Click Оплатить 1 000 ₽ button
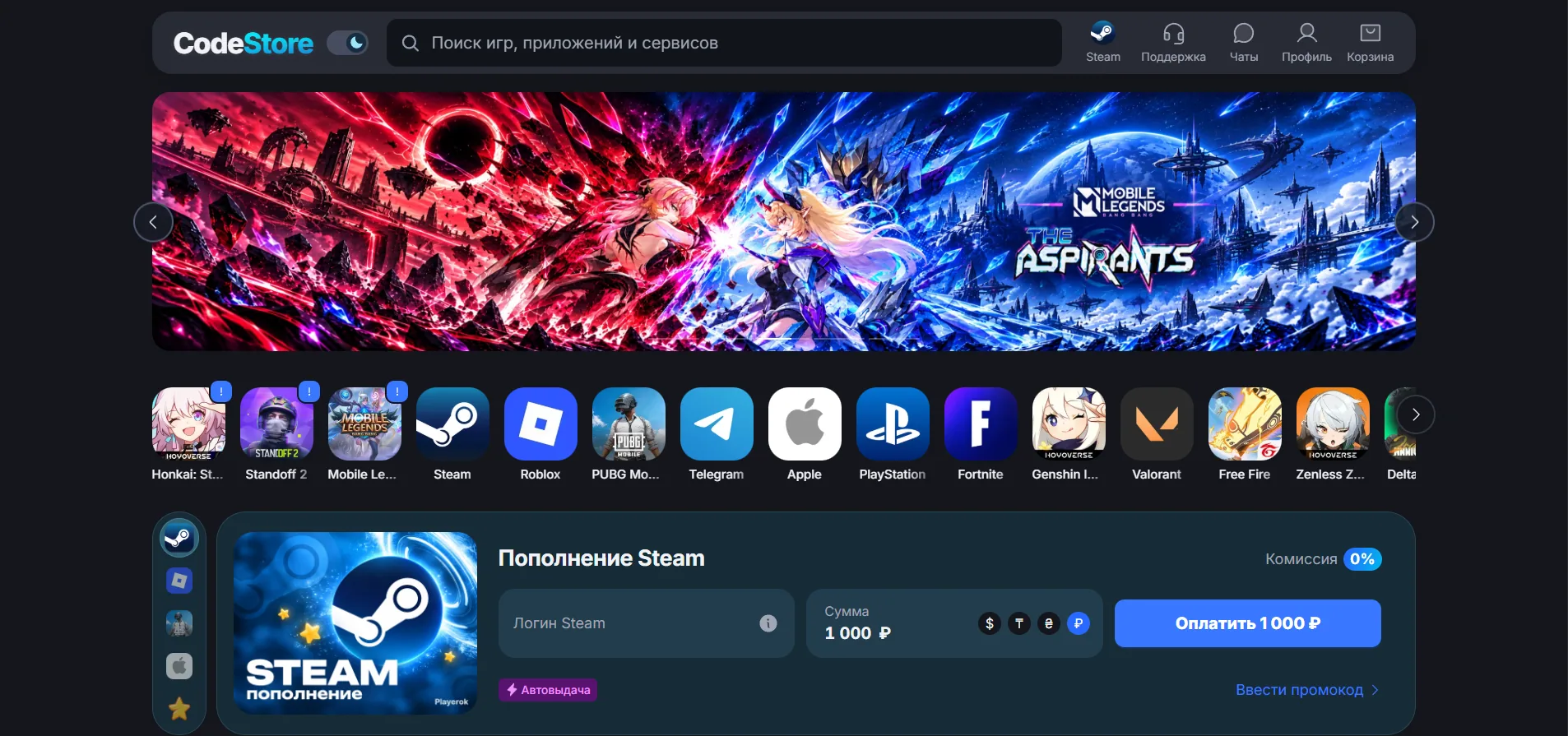The height and width of the screenshot is (736, 1568). point(1247,623)
